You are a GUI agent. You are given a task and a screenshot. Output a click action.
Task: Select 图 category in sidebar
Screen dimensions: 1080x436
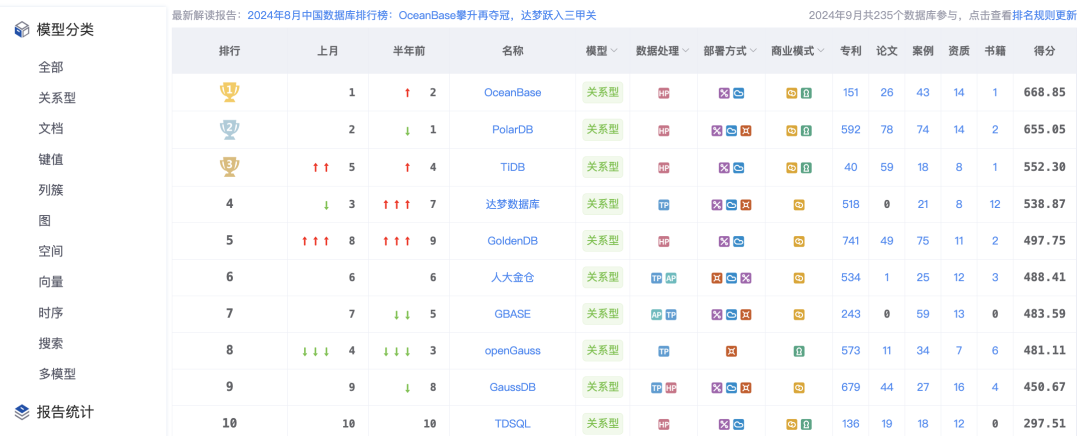pyautogui.click(x=45, y=220)
